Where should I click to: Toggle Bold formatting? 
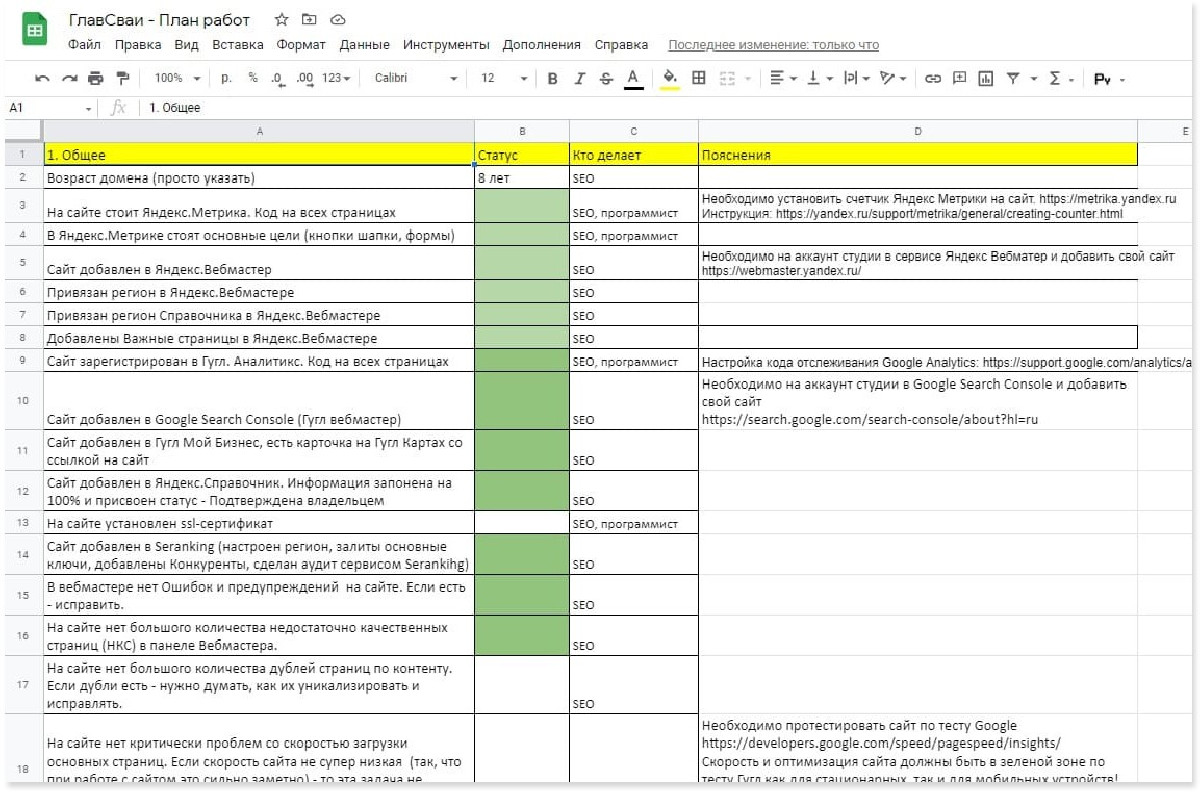(x=552, y=78)
